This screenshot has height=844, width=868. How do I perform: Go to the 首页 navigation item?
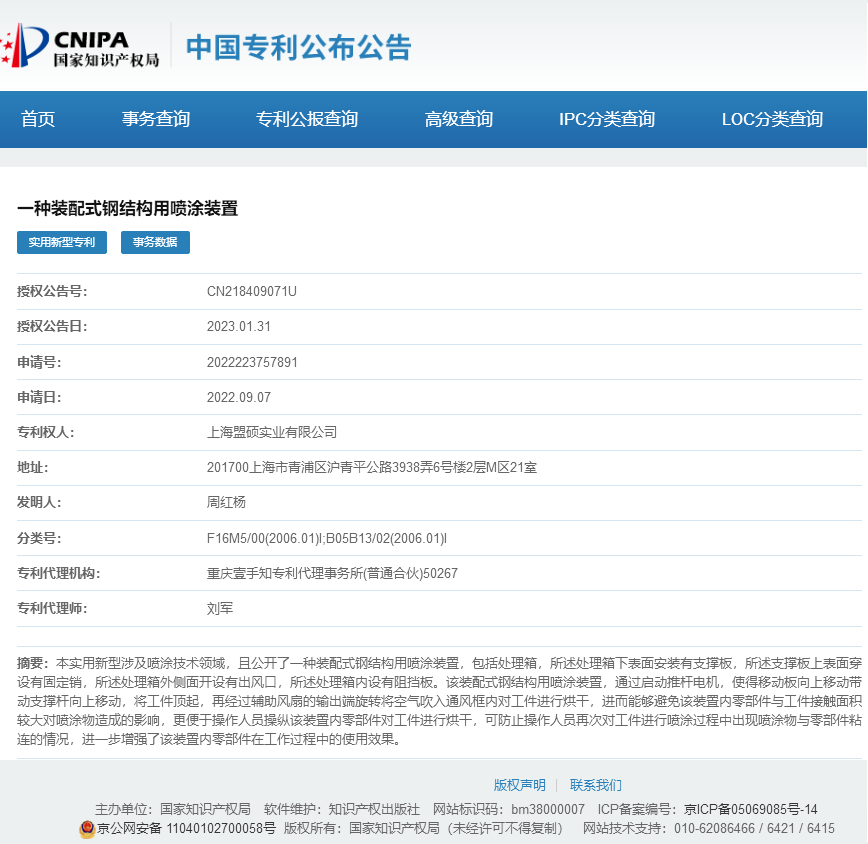pos(38,119)
